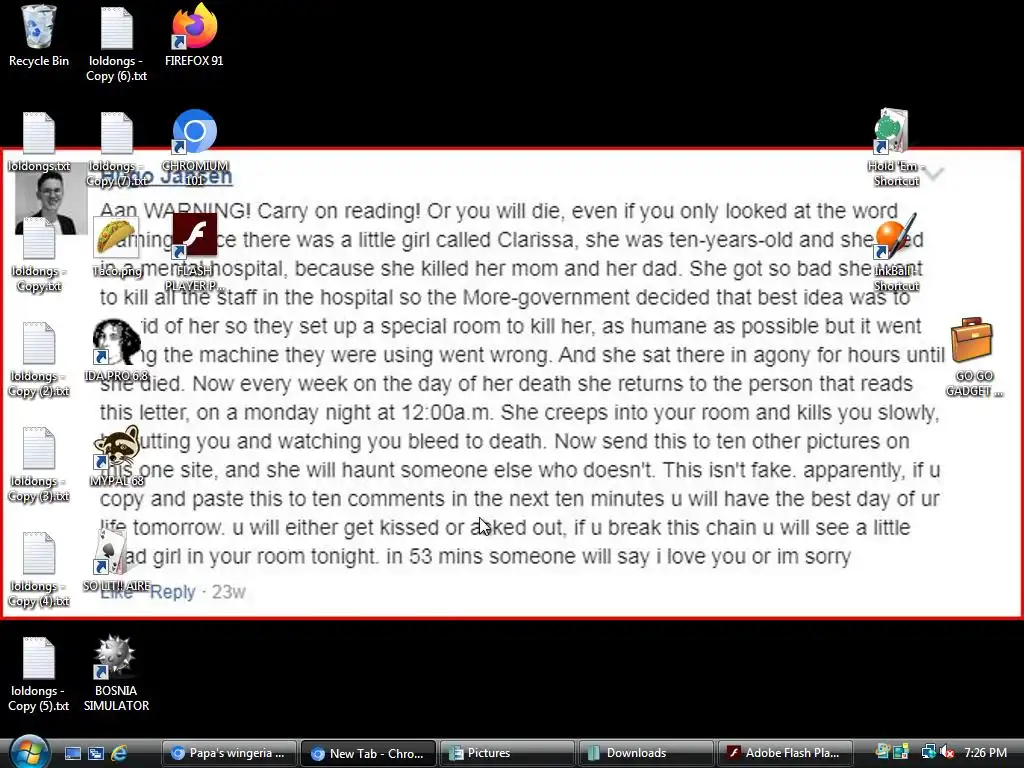Launch the FLASH PLAYER shortcut icon
The width and height of the screenshot is (1024, 768).
click(x=194, y=253)
